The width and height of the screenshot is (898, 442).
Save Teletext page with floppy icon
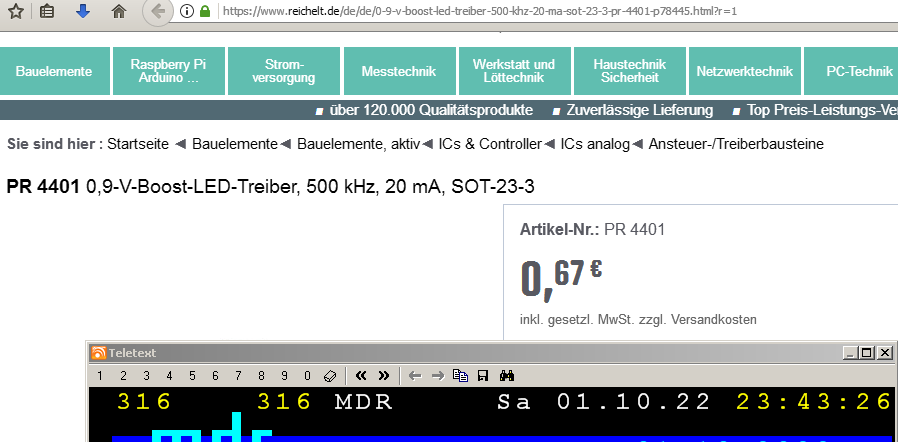click(x=483, y=376)
